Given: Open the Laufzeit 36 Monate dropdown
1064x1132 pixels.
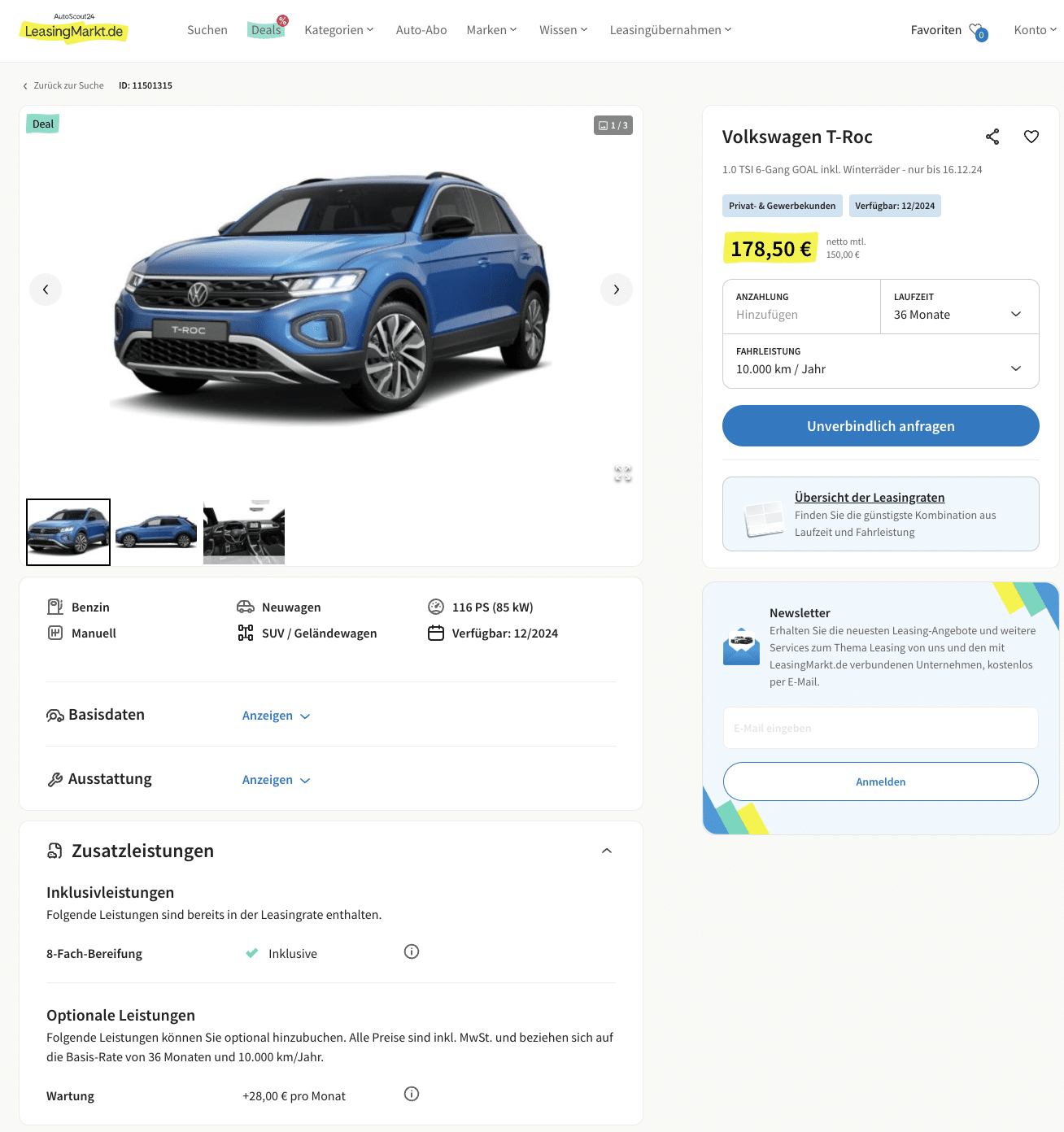Looking at the screenshot, I should point(960,307).
